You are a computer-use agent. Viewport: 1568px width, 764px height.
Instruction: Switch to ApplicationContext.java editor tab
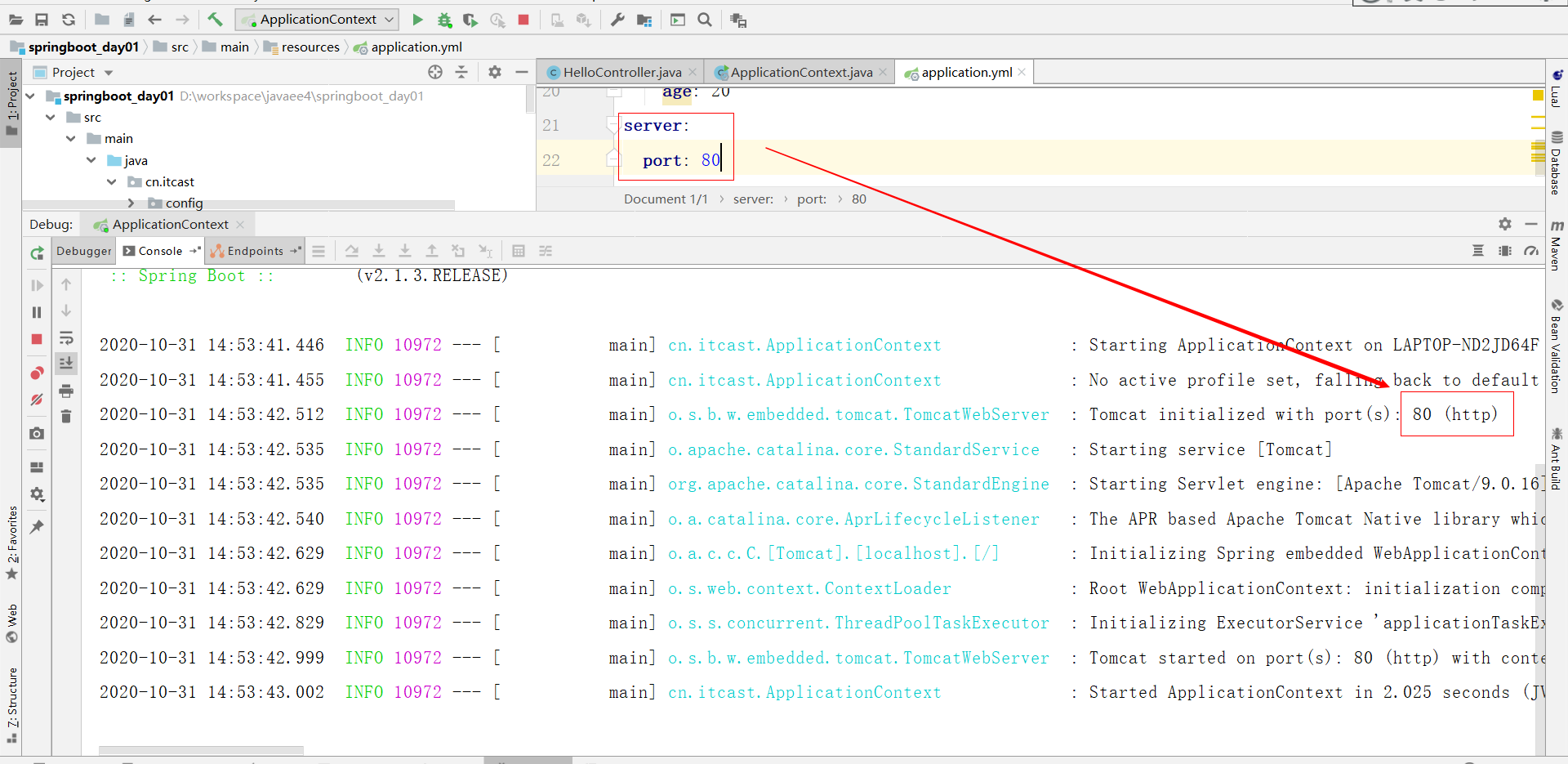(x=801, y=72)
